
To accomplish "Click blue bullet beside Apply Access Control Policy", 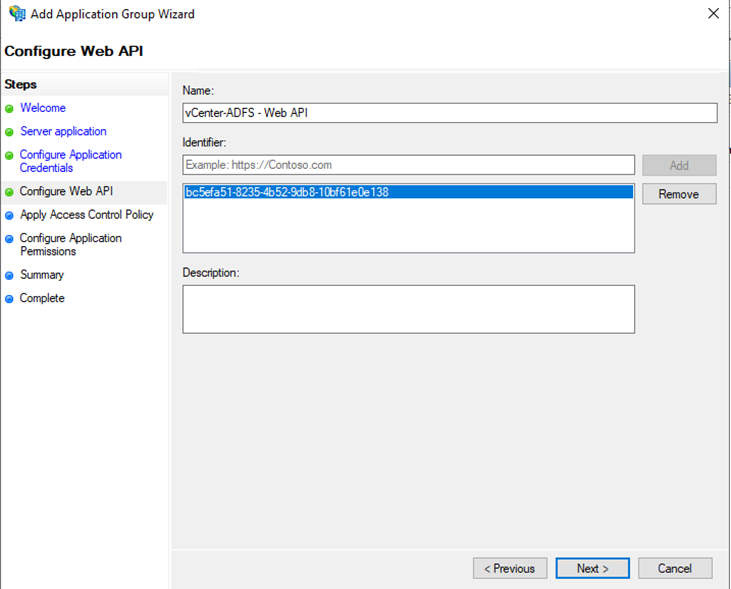I will (9, 215).
